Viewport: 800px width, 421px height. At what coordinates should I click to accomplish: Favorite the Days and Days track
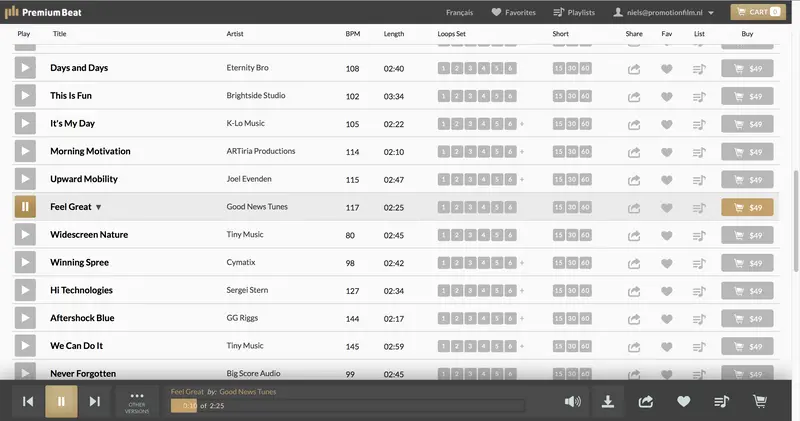point(666,69)
